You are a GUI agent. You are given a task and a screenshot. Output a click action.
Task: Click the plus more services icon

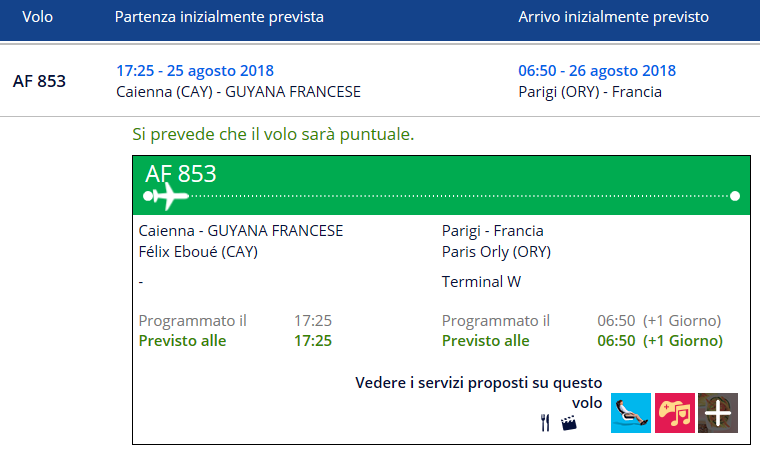pyautogui.click(x=718, y=413)
